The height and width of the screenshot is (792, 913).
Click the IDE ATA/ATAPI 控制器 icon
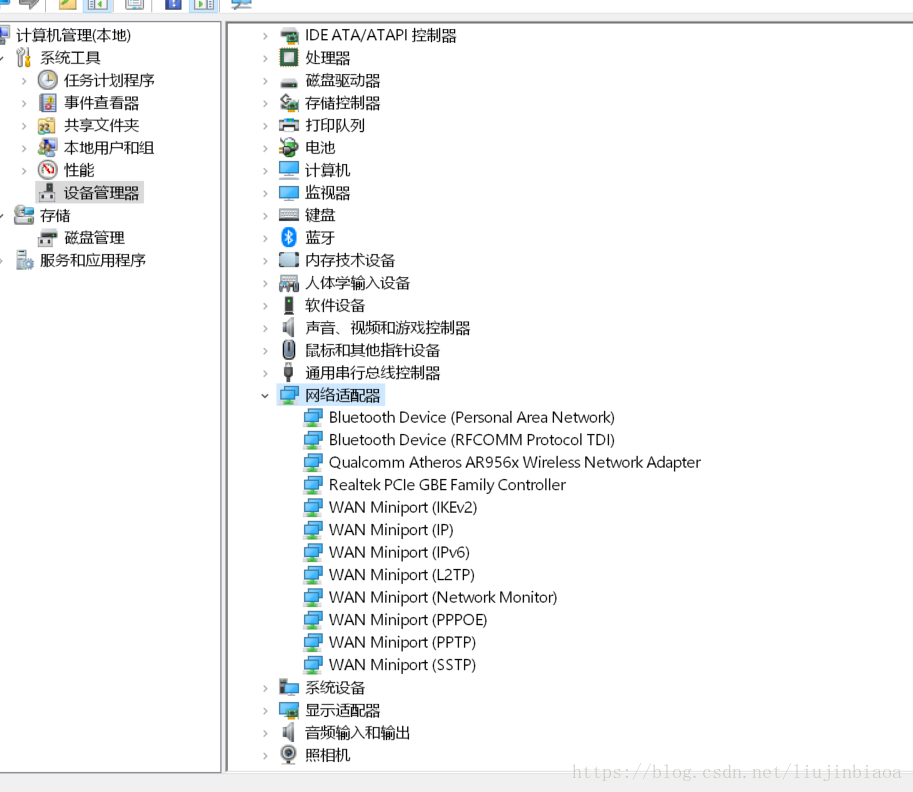point(289,36)
